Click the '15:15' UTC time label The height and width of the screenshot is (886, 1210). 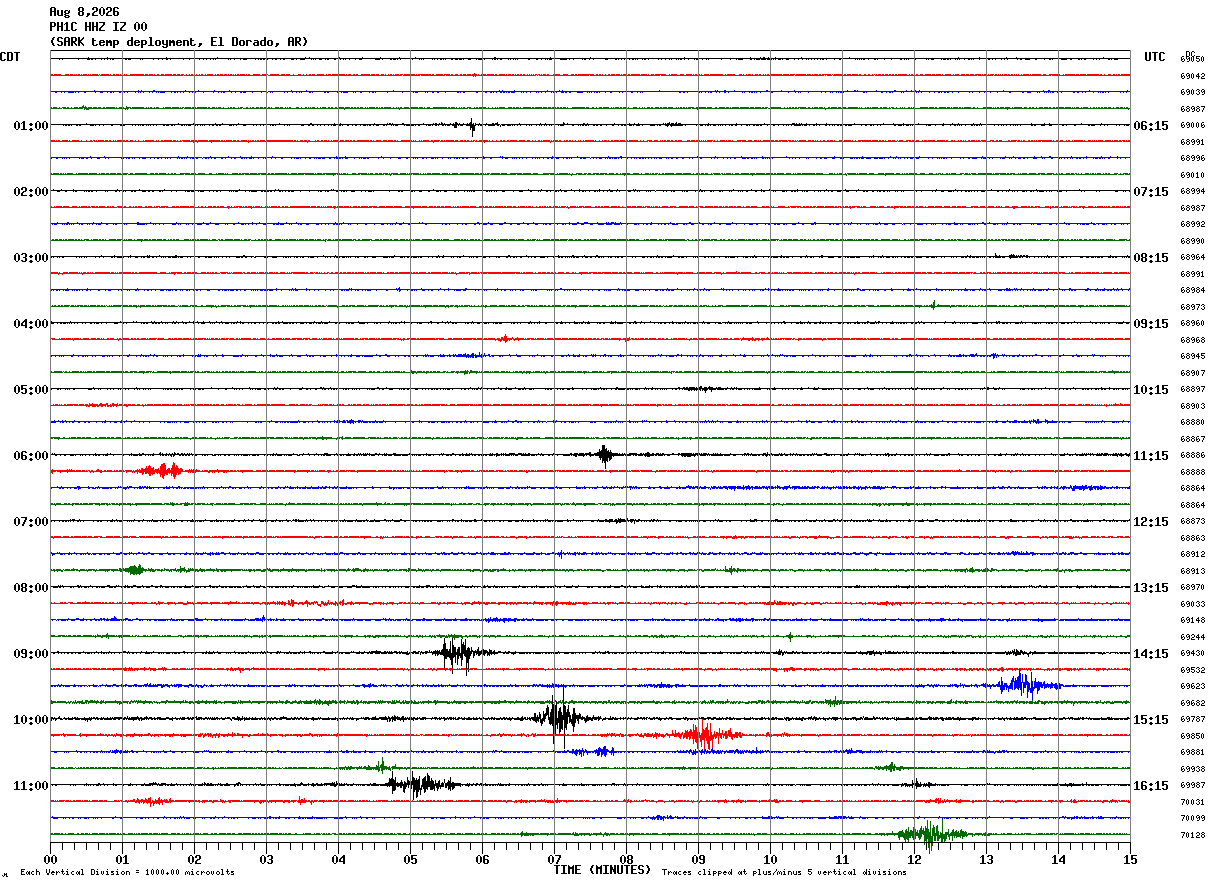click(x=1151, y=720)
